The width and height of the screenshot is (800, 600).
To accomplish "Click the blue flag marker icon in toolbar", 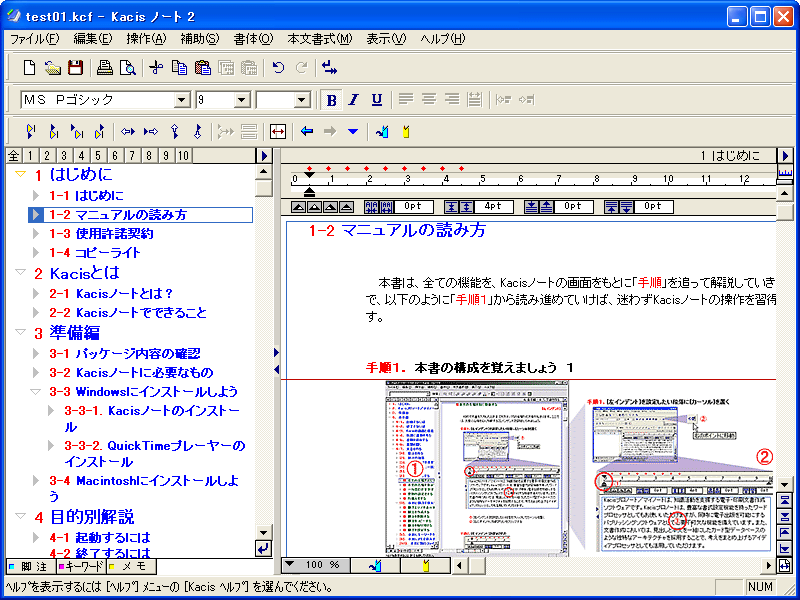I will pyautogui.click(x=383, y=132).
